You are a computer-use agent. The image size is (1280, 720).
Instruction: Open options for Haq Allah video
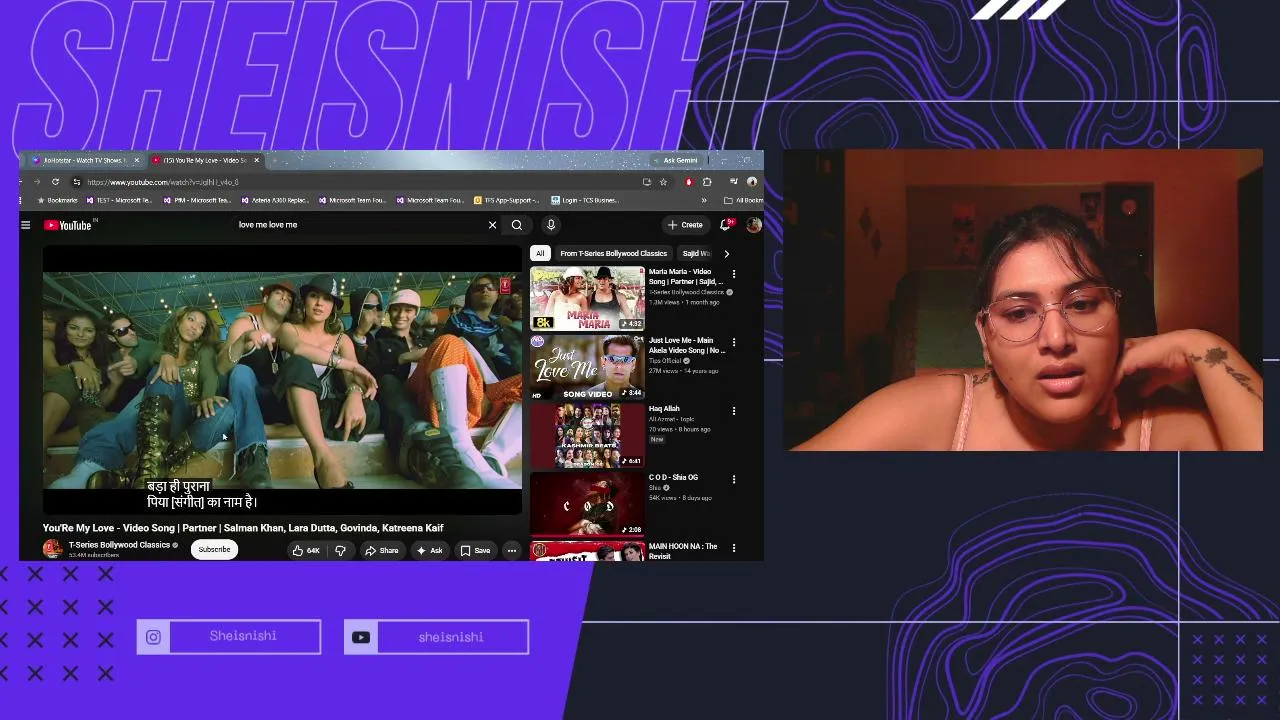tap(733, 410)
